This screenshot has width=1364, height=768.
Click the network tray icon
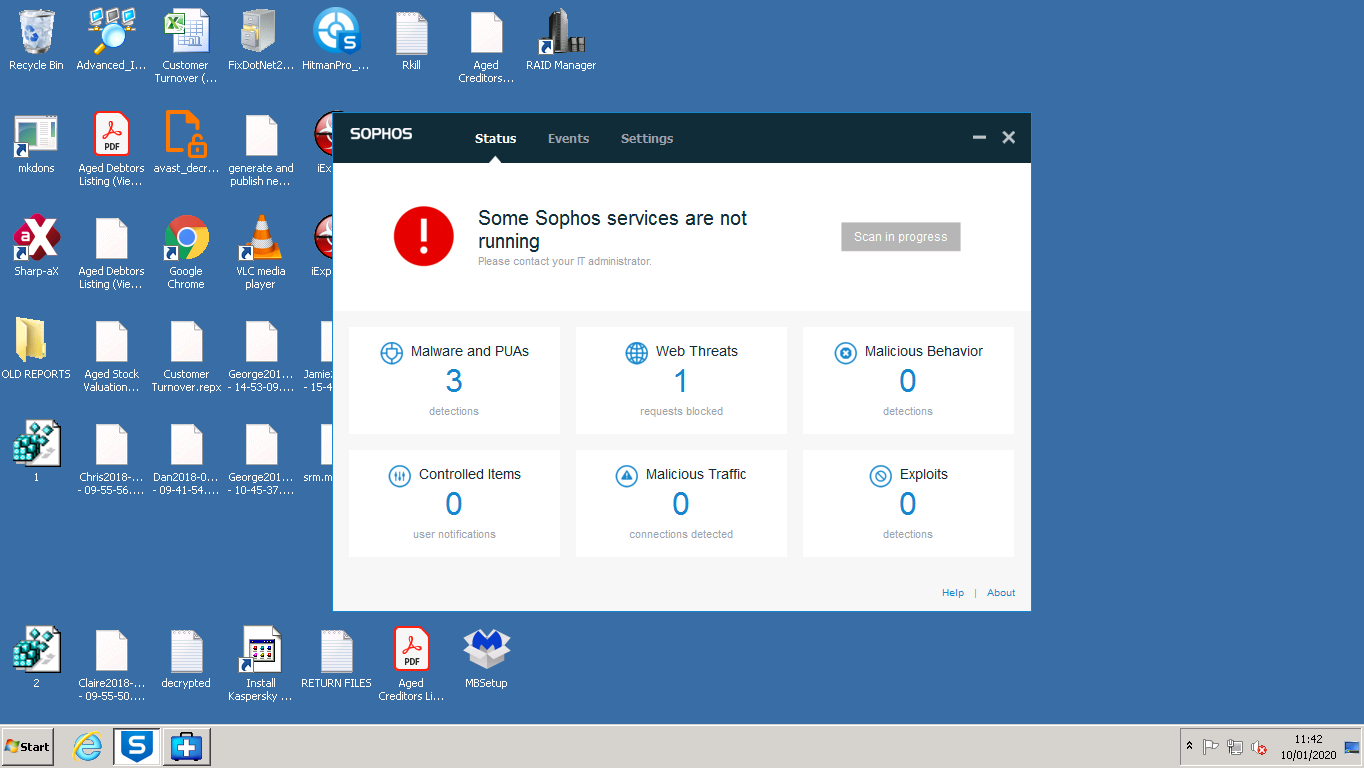point(1235,747)
